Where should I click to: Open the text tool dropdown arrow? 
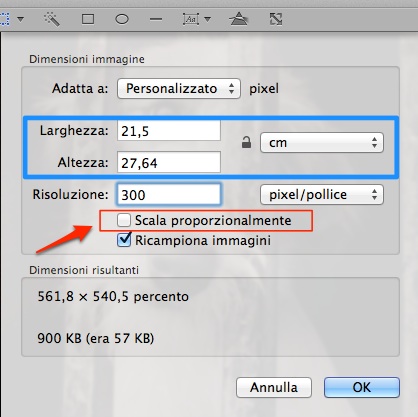coord(208,19)
